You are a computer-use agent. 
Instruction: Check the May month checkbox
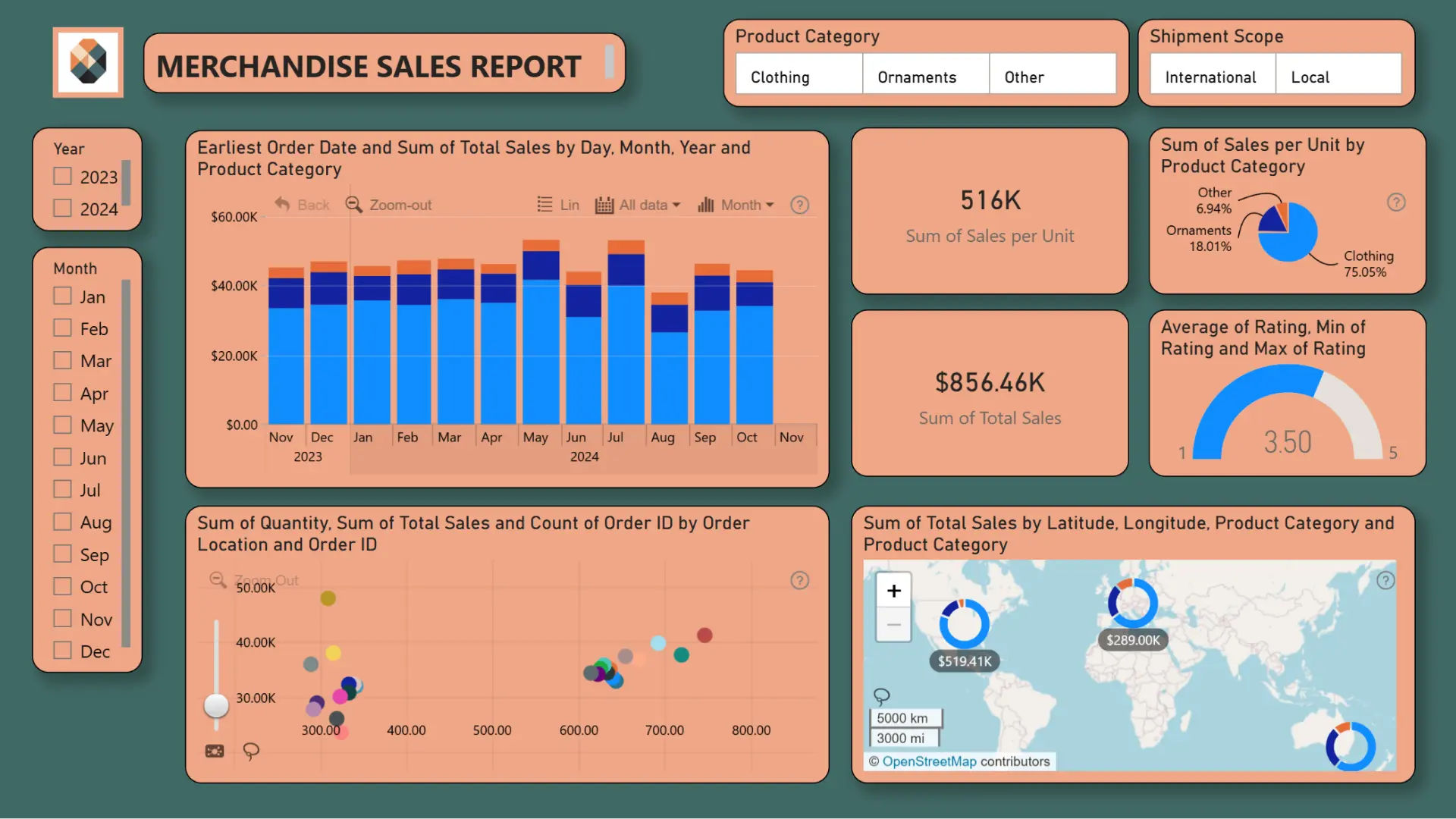62,425
